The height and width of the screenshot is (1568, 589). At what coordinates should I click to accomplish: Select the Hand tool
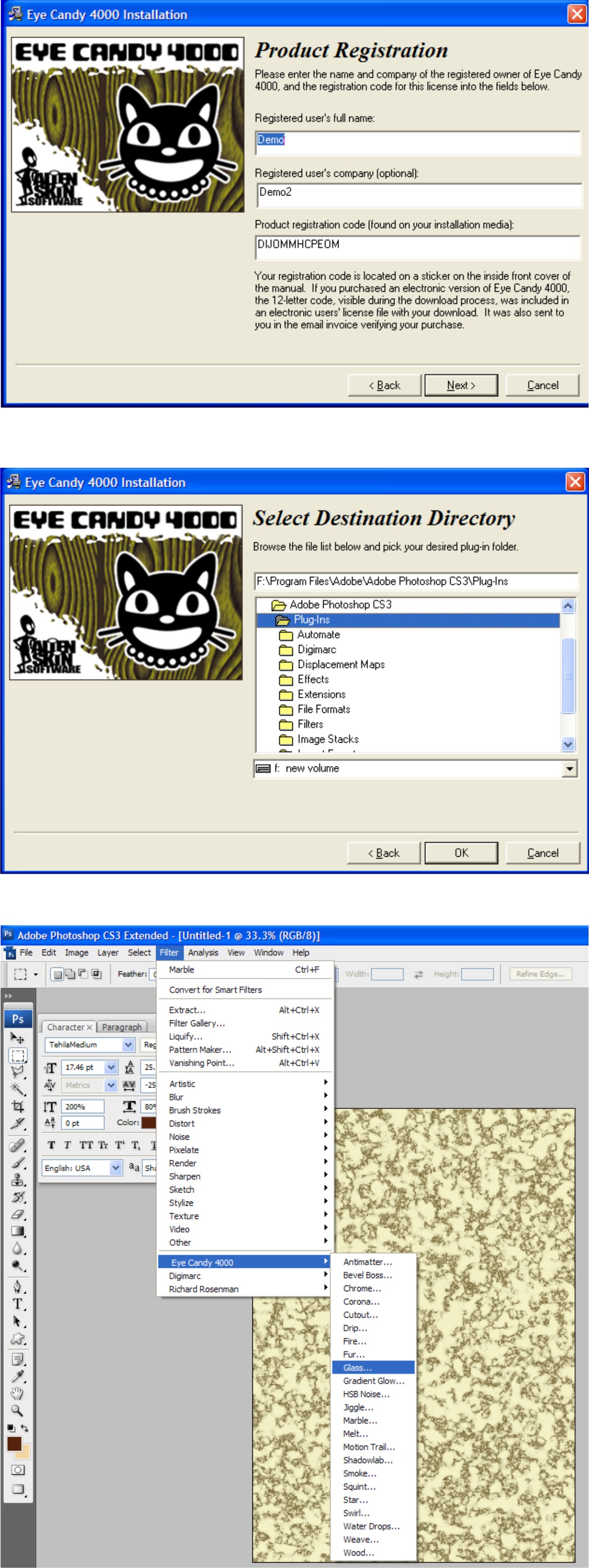17,1393
